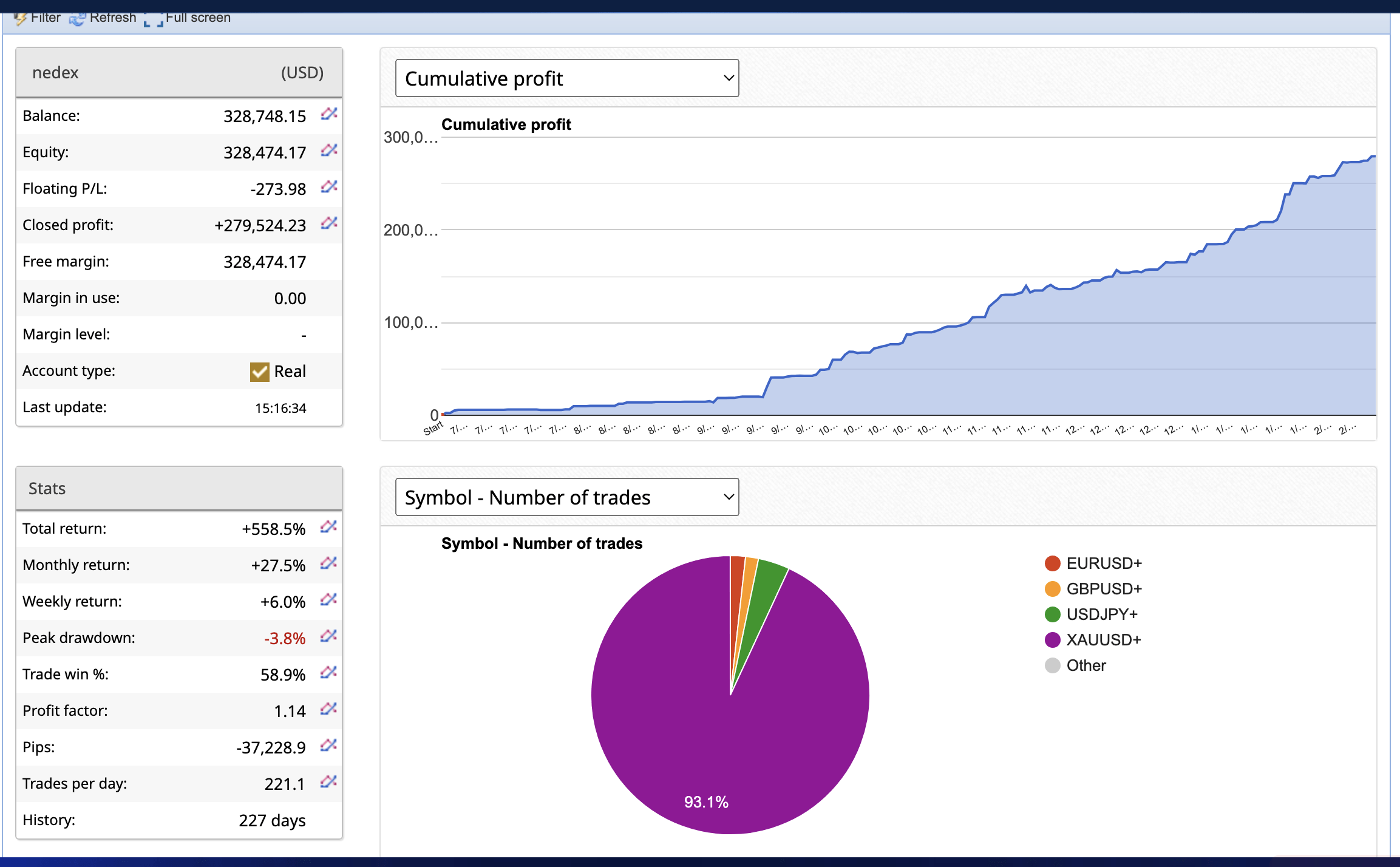Show the Profit factor graph icon
The height and width of the screenshot is (867, 1400).
328,710
